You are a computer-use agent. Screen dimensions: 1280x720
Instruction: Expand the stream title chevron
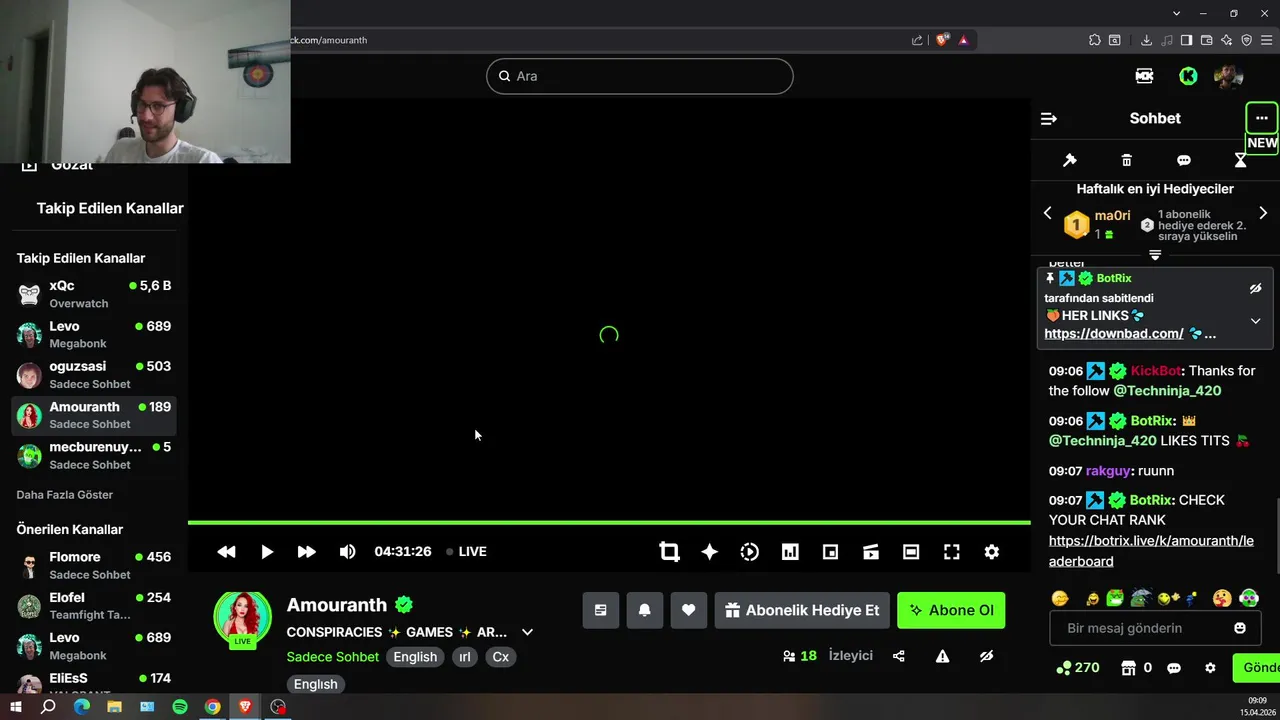click(527, 632)
